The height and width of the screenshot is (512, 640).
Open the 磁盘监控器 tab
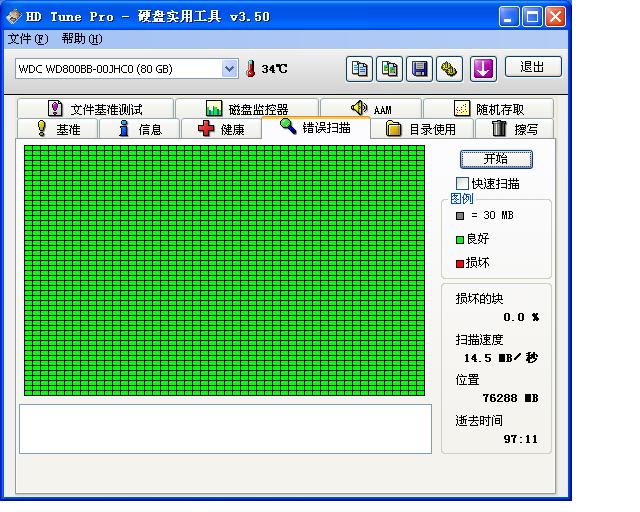[247, 109]
